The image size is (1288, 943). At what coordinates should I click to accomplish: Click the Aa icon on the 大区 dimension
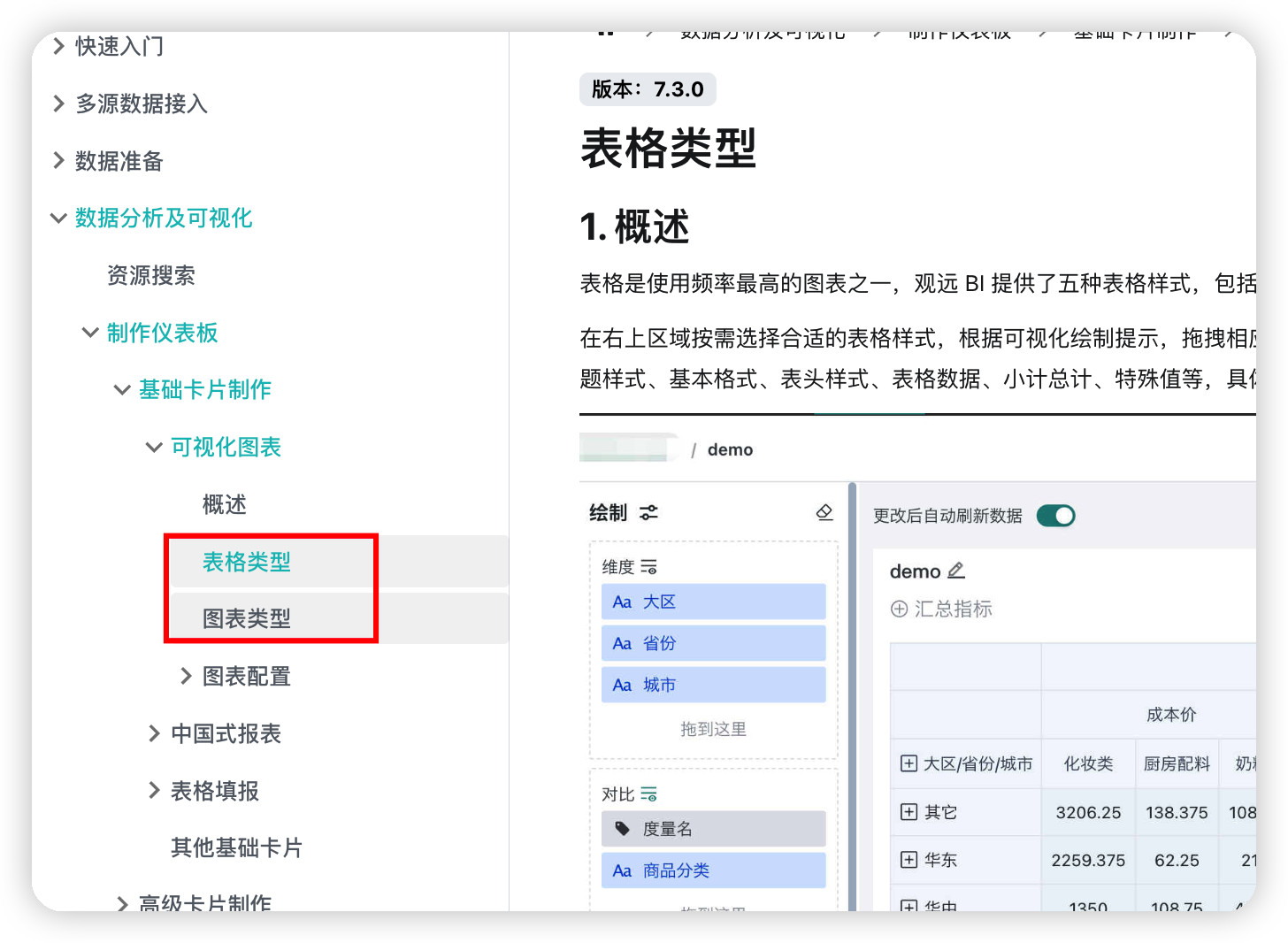[x=622, y=602]
